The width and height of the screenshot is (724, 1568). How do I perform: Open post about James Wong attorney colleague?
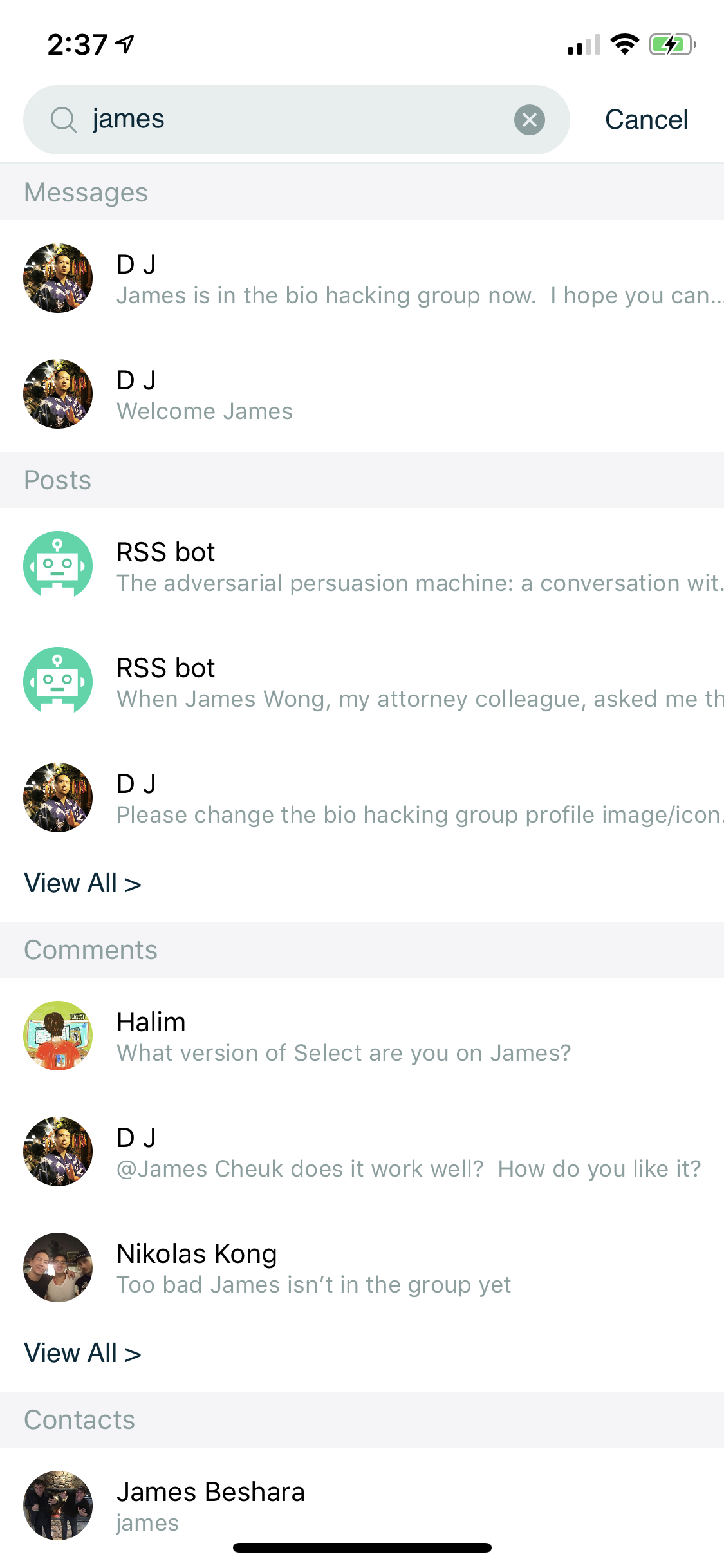click(412, 684)
